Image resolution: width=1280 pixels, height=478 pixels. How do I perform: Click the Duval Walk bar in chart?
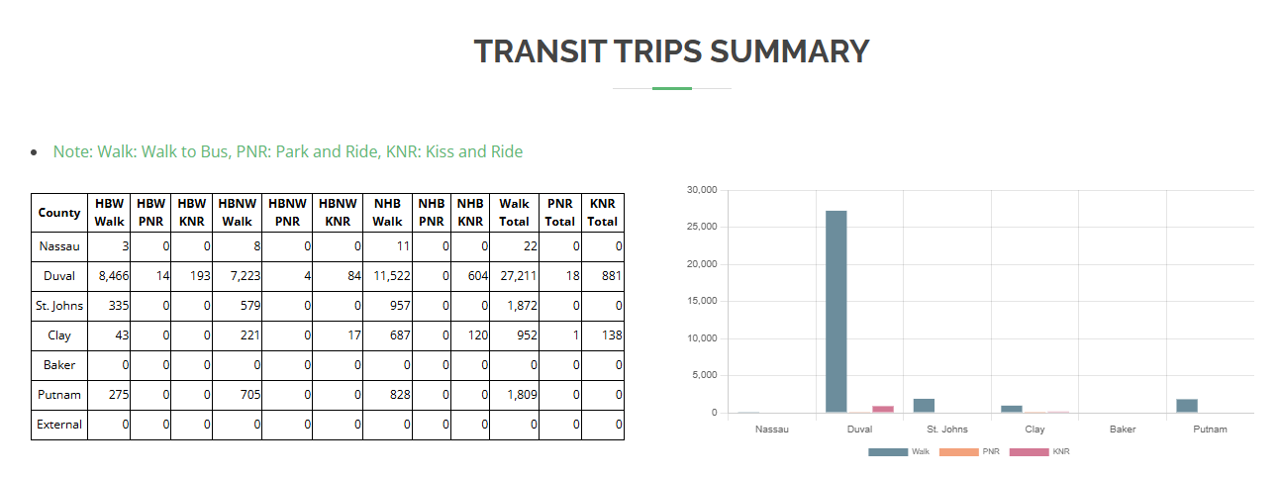point(836,312)
